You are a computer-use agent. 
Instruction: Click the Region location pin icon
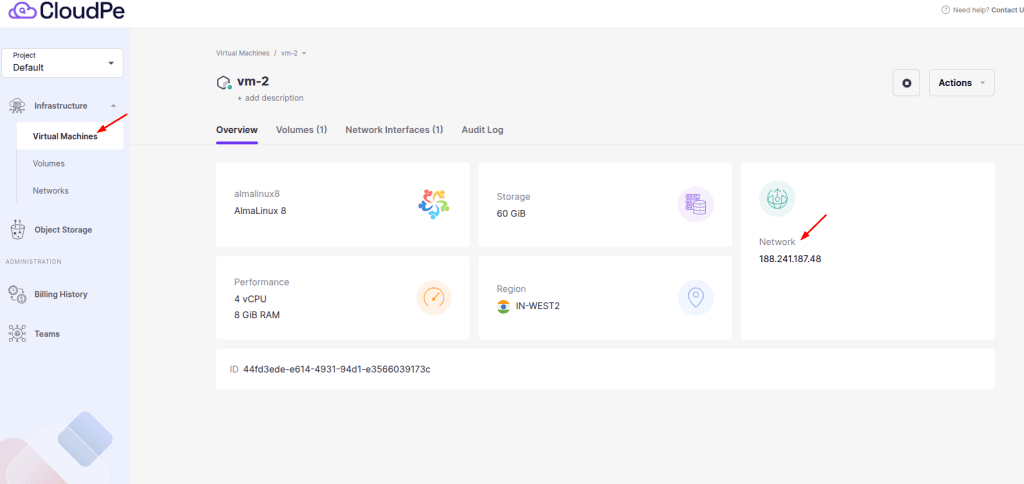coord(695,297)
